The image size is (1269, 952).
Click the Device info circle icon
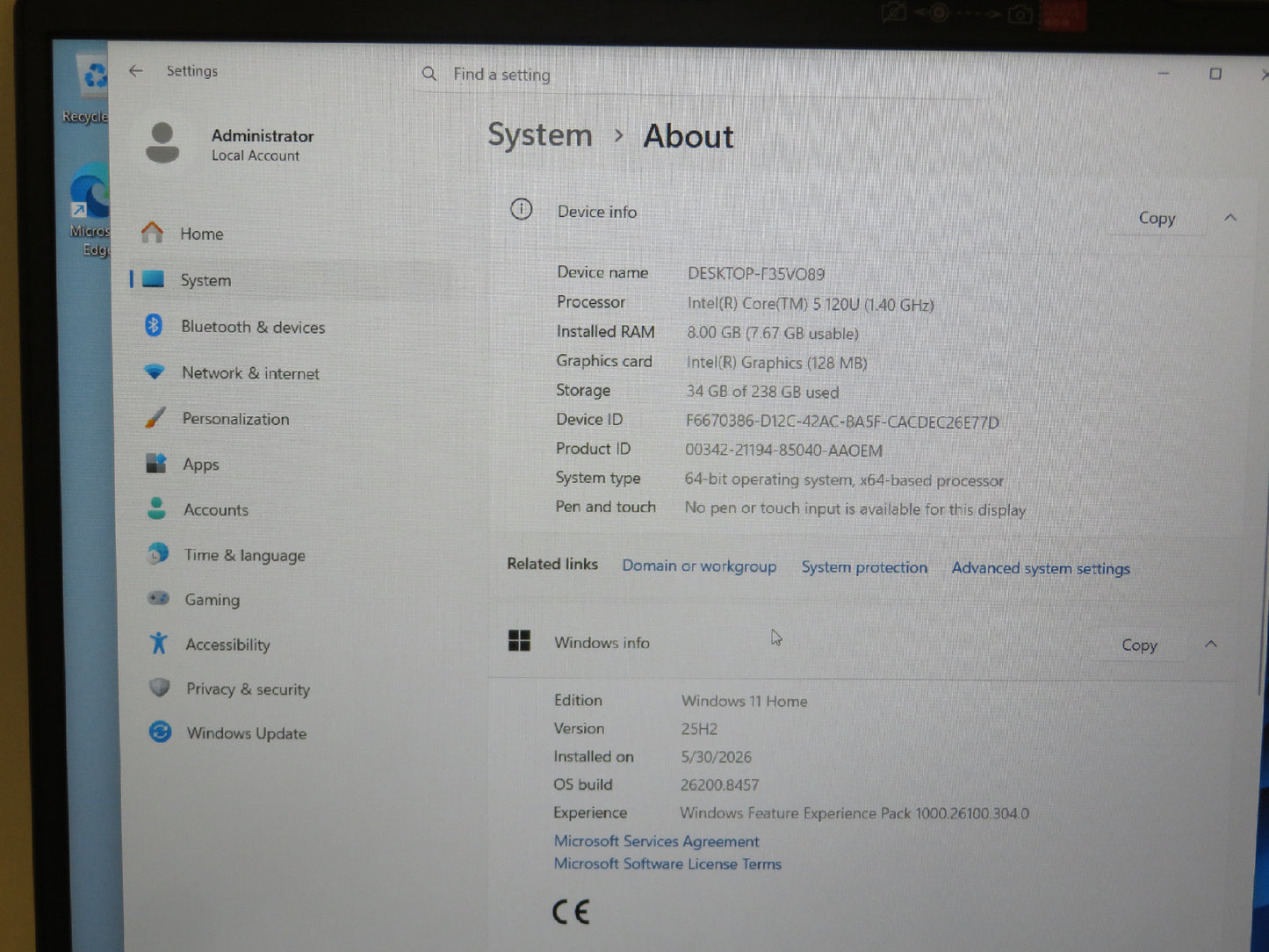coord(522,209)
